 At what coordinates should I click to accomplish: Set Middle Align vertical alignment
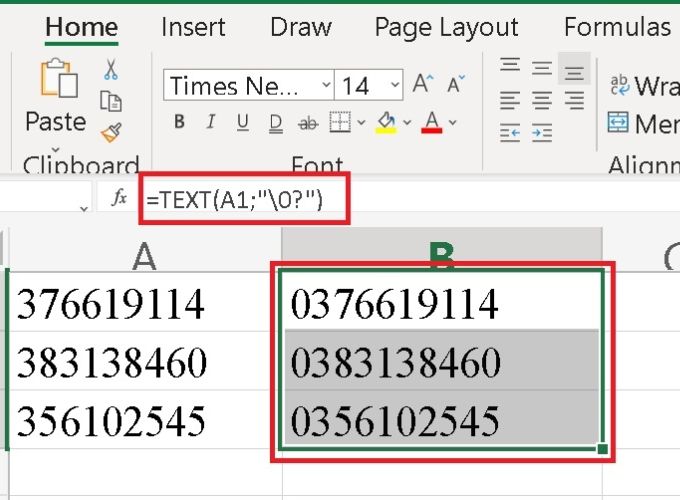(x=542, y=68)
